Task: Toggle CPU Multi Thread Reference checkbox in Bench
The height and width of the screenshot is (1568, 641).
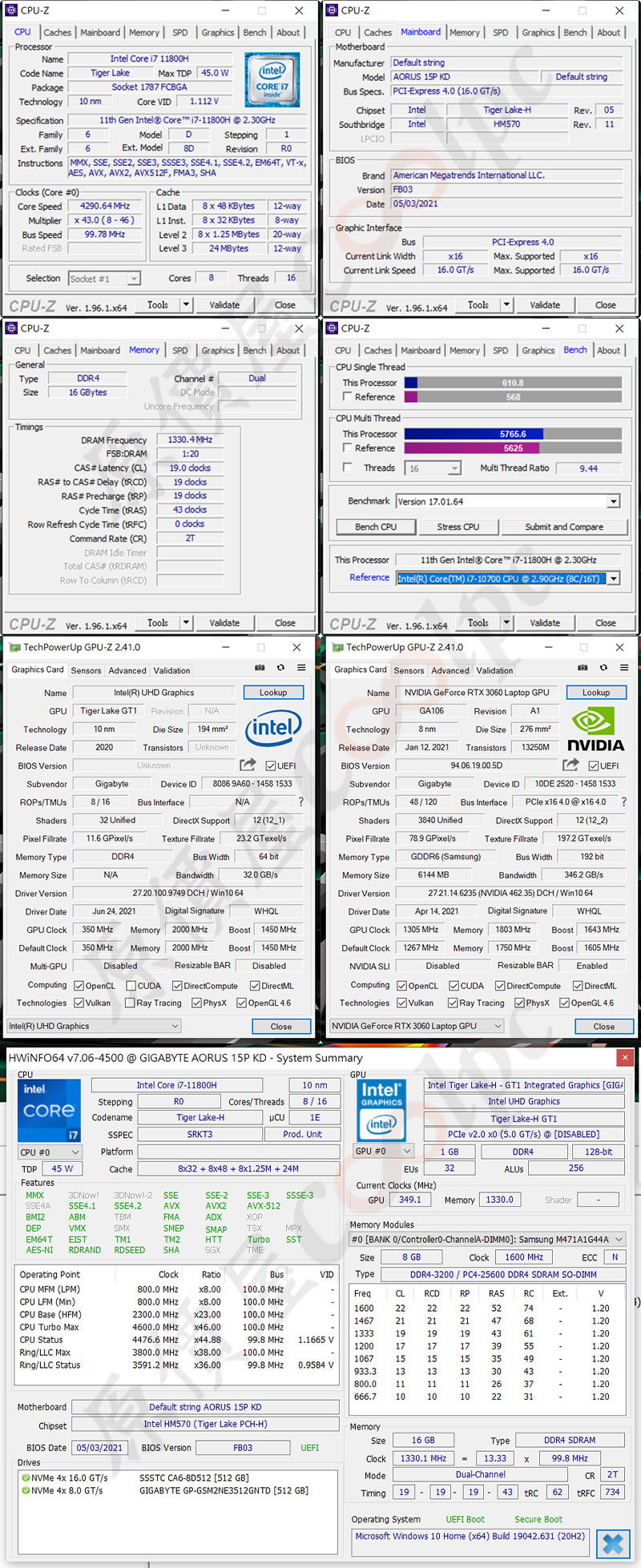Action: [x=348, y=448]
